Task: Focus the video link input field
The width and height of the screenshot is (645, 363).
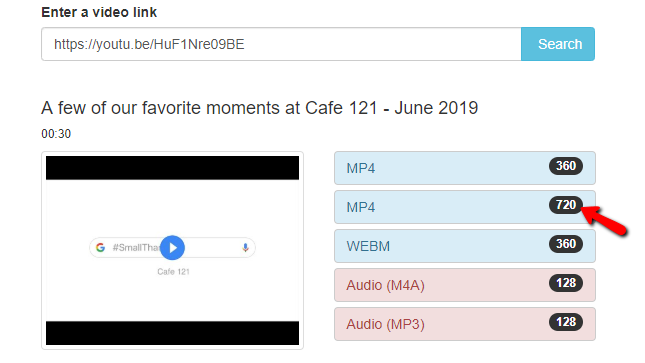Action: [x=281, y=44]
